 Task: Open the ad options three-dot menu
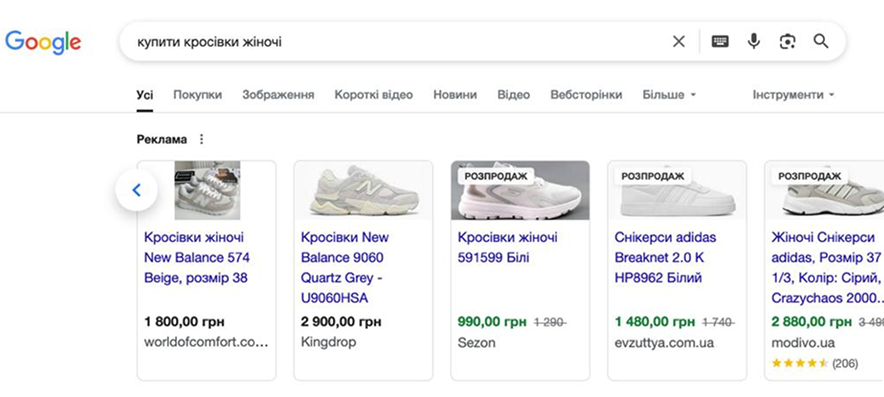tap(202, 139)
